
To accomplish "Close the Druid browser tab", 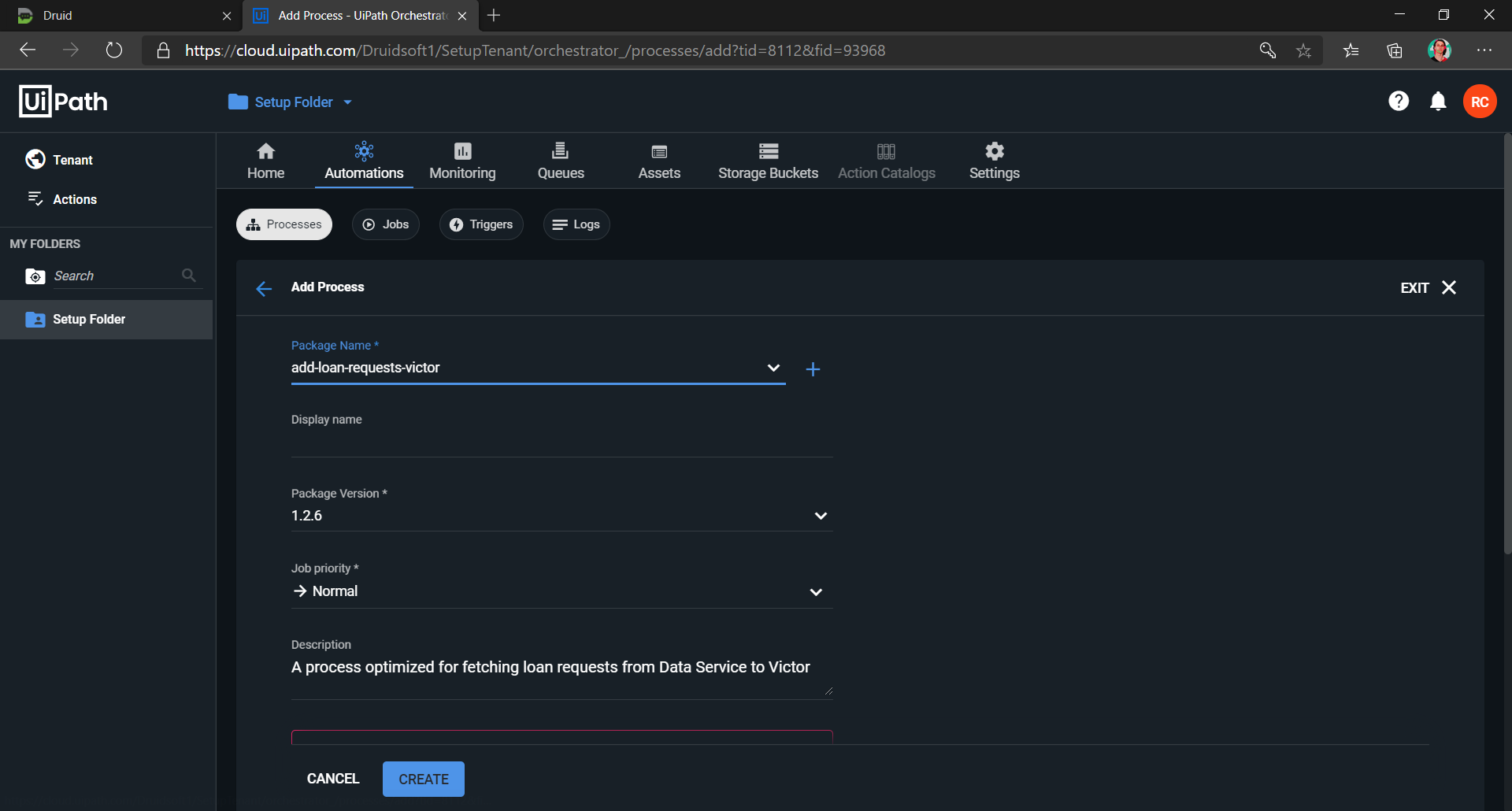I will point(227,16).
